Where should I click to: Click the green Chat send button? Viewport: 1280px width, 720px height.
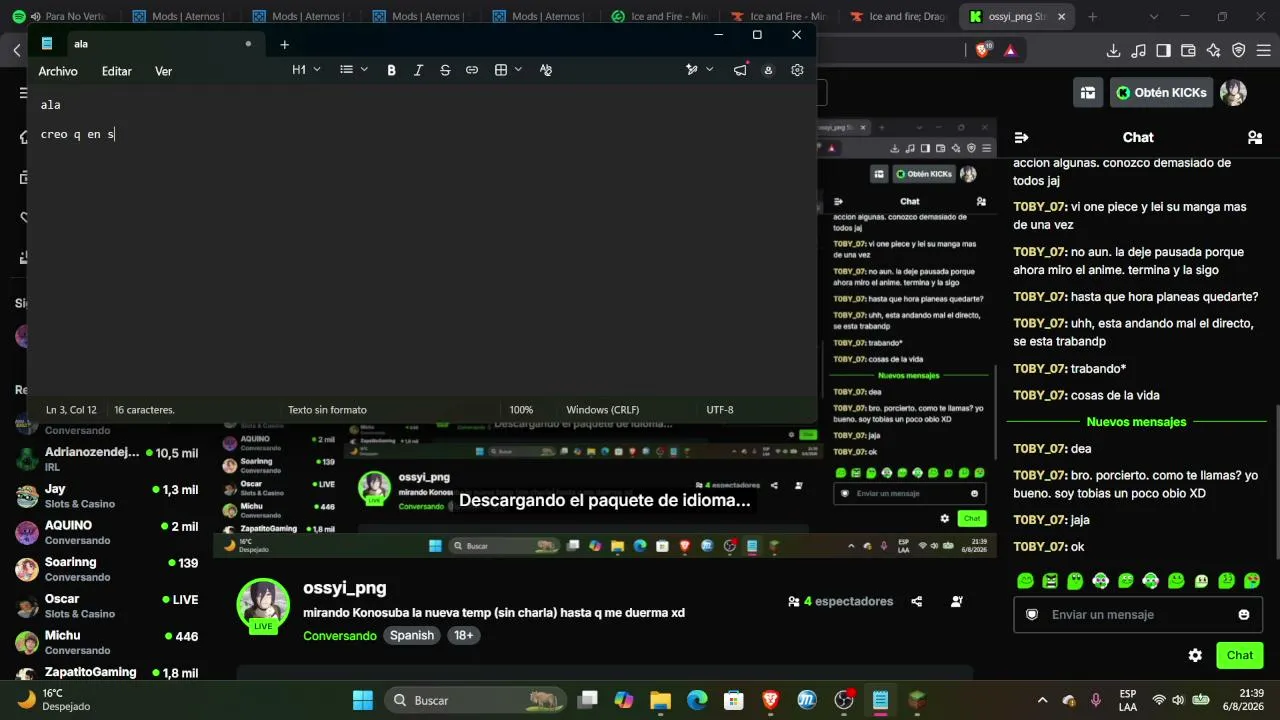click(x=1240, y=655)
